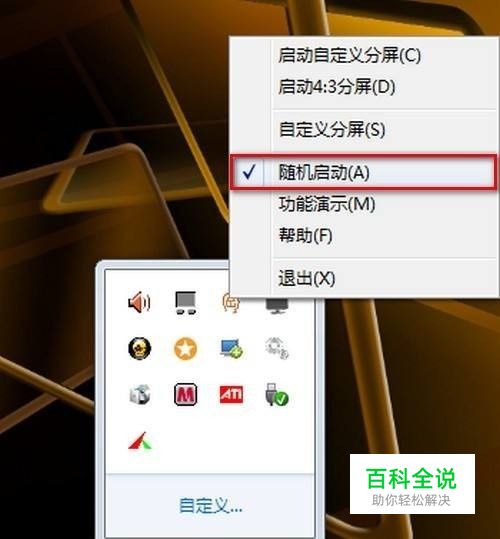
Task: Click the skull badge tray icon
Action: click(x=140, y=349)
